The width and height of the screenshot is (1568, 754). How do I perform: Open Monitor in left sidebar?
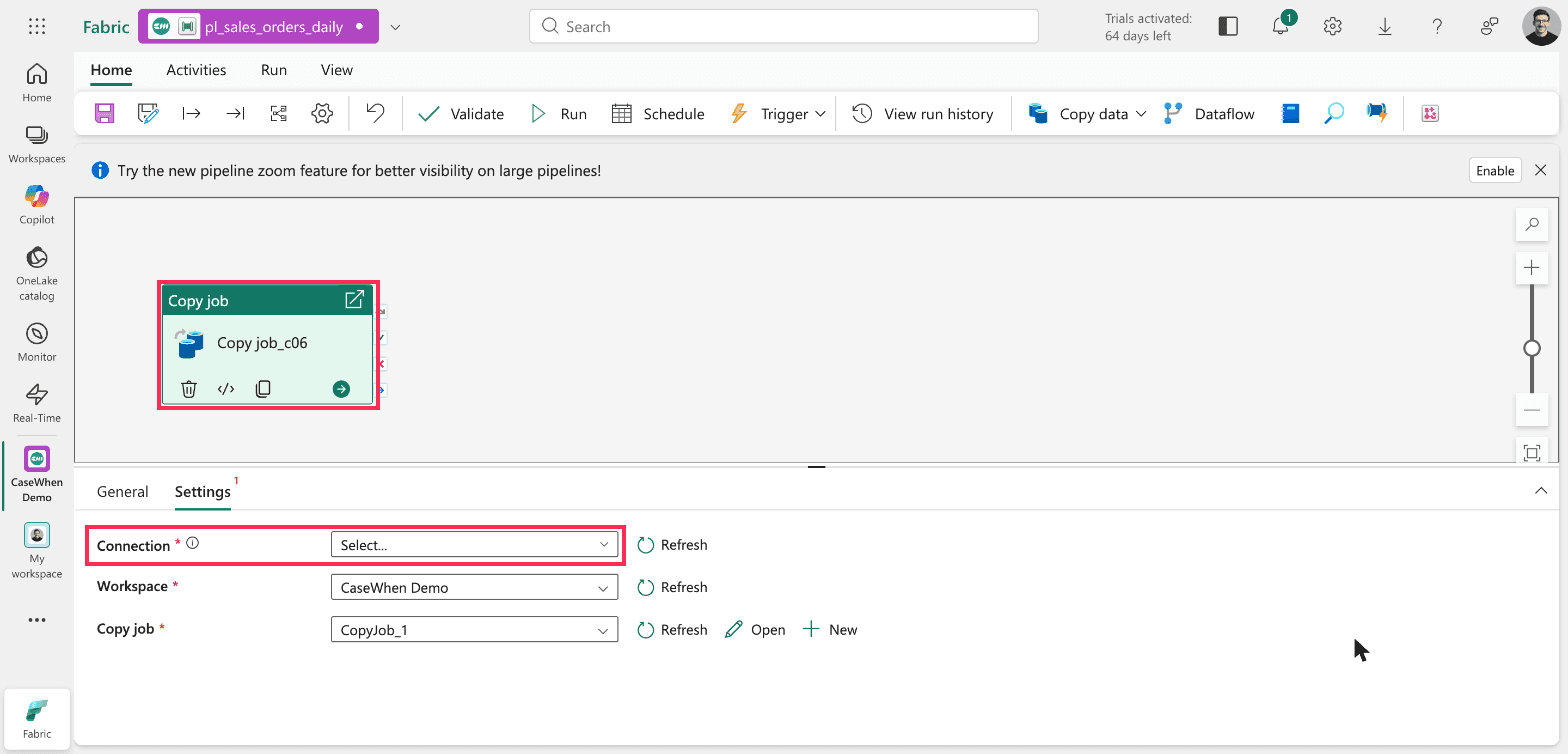[37, 342]
